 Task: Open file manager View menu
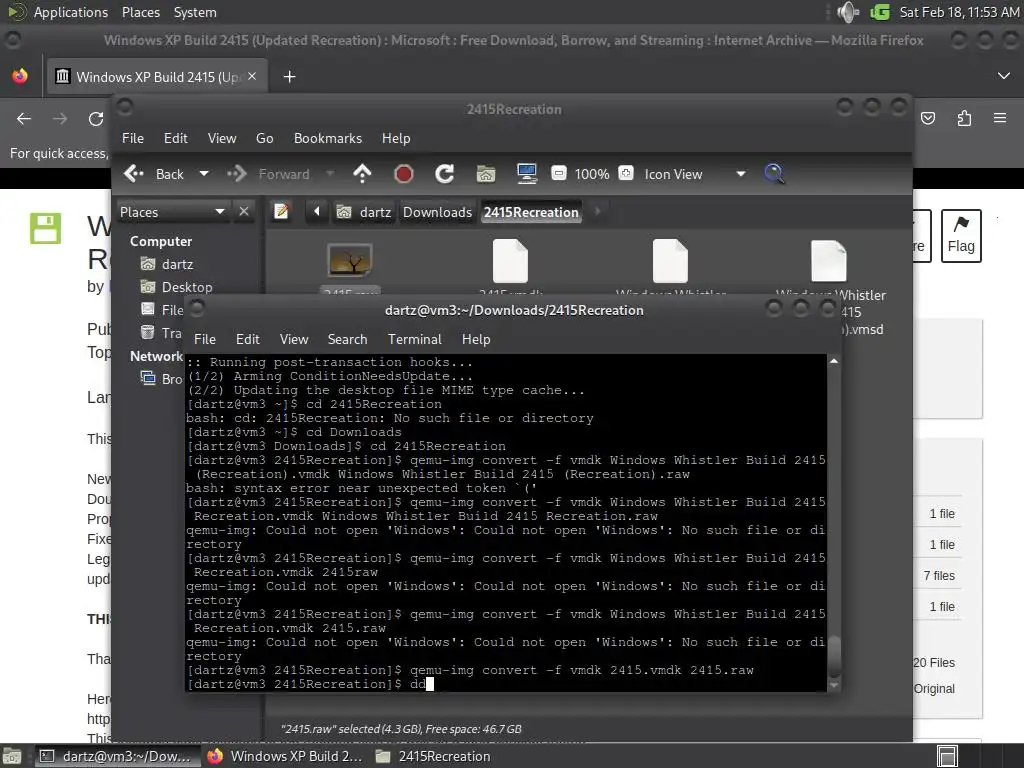click(222, 138)
